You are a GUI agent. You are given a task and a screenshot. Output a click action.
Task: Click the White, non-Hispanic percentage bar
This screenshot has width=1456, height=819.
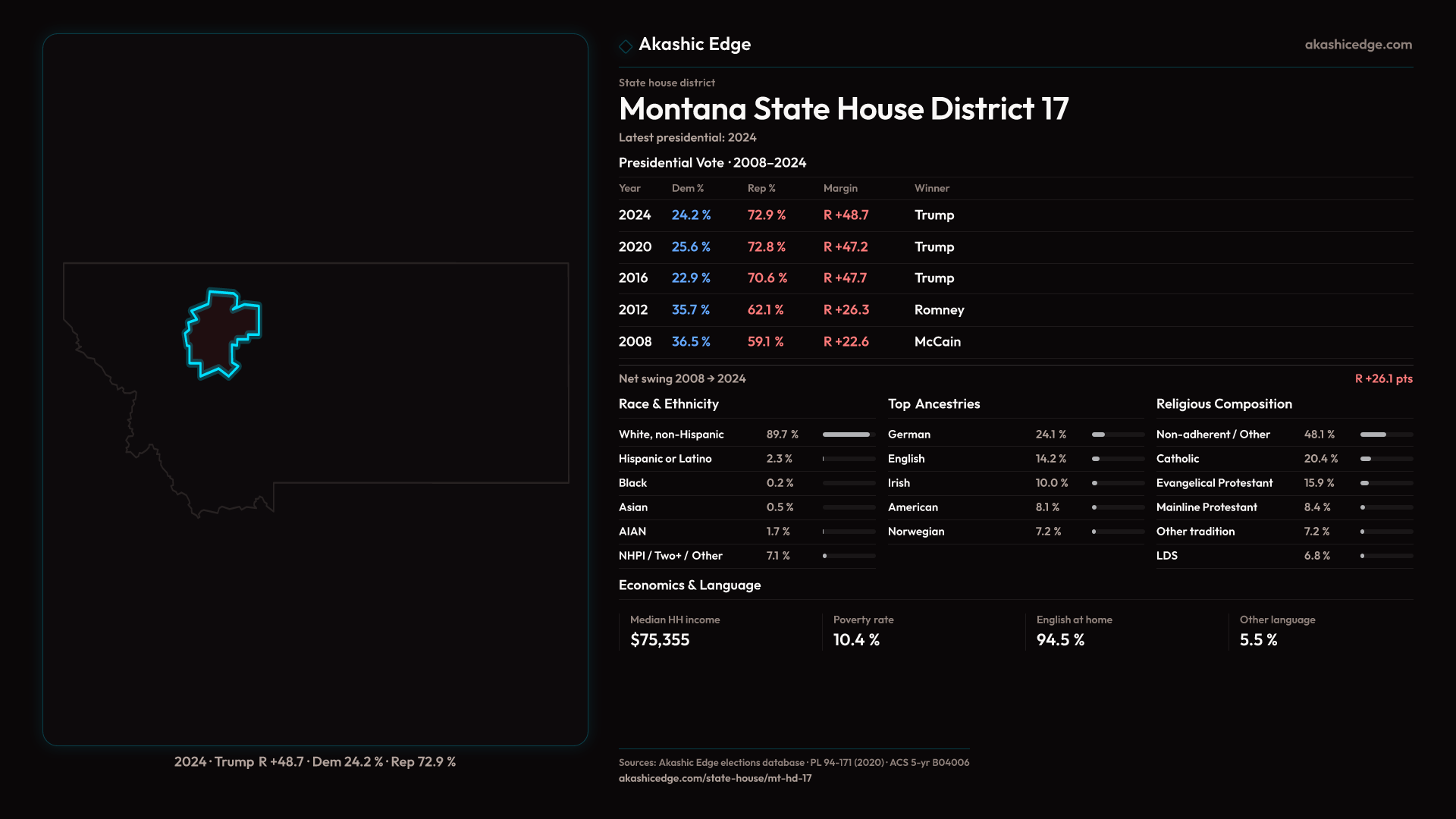[848, 435]
